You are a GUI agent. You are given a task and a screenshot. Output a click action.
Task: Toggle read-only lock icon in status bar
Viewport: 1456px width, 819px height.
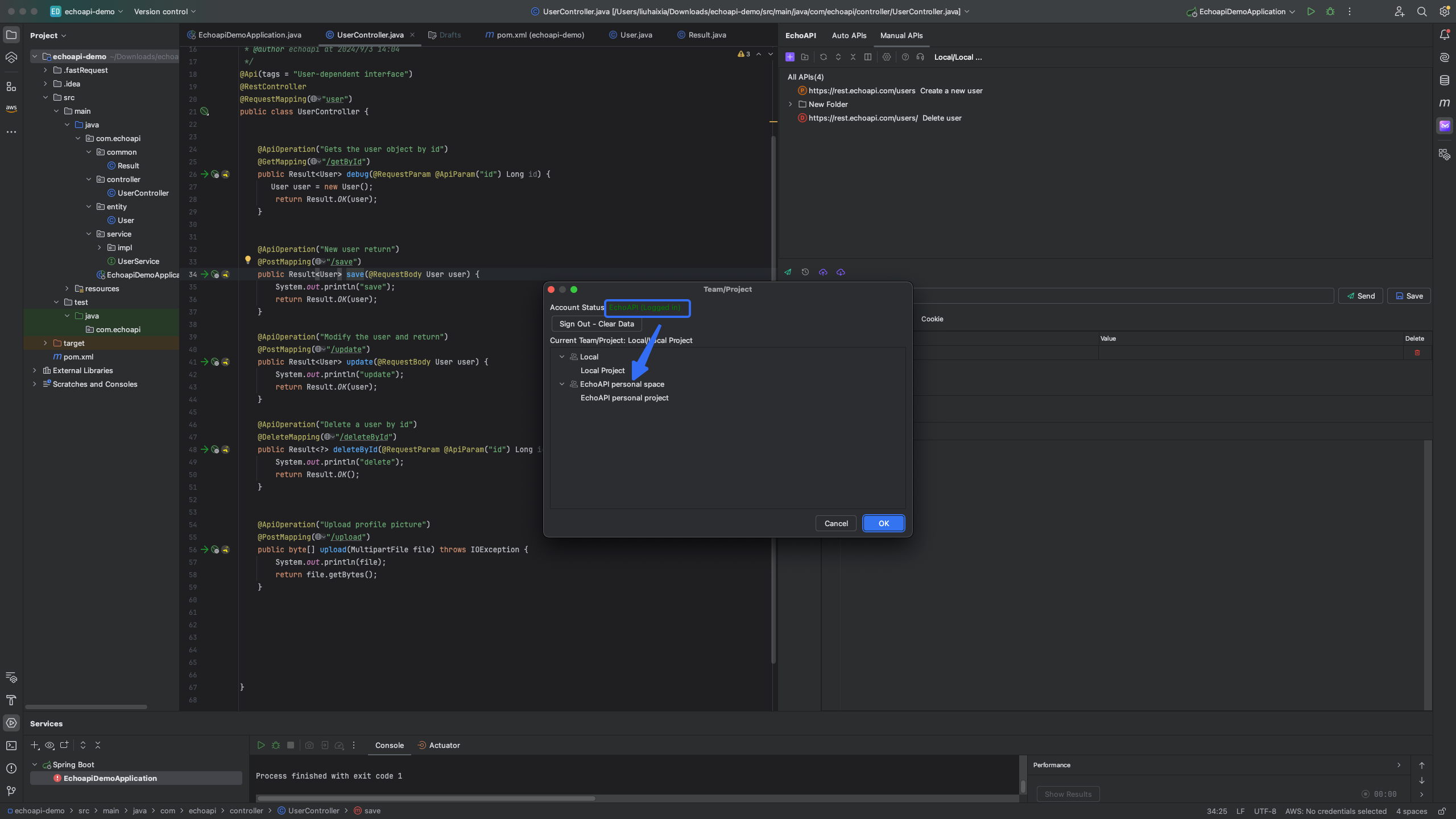(1442, 811)
